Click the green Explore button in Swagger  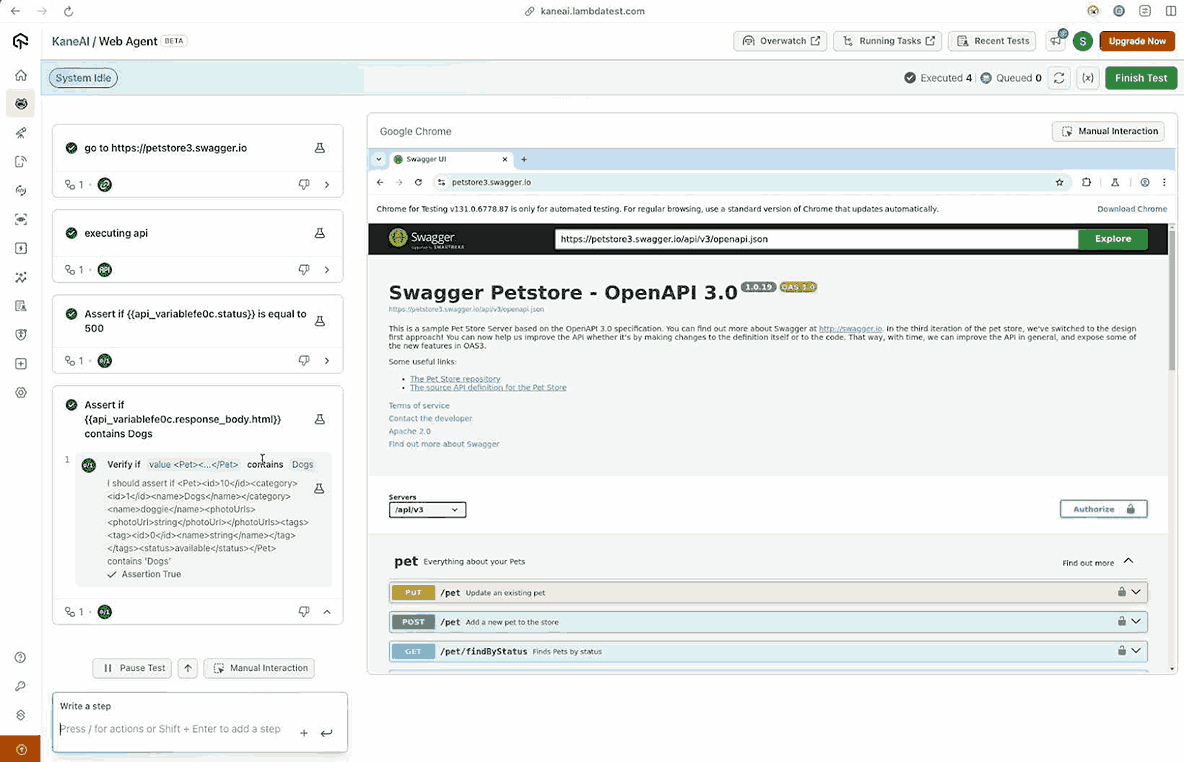1112,239
